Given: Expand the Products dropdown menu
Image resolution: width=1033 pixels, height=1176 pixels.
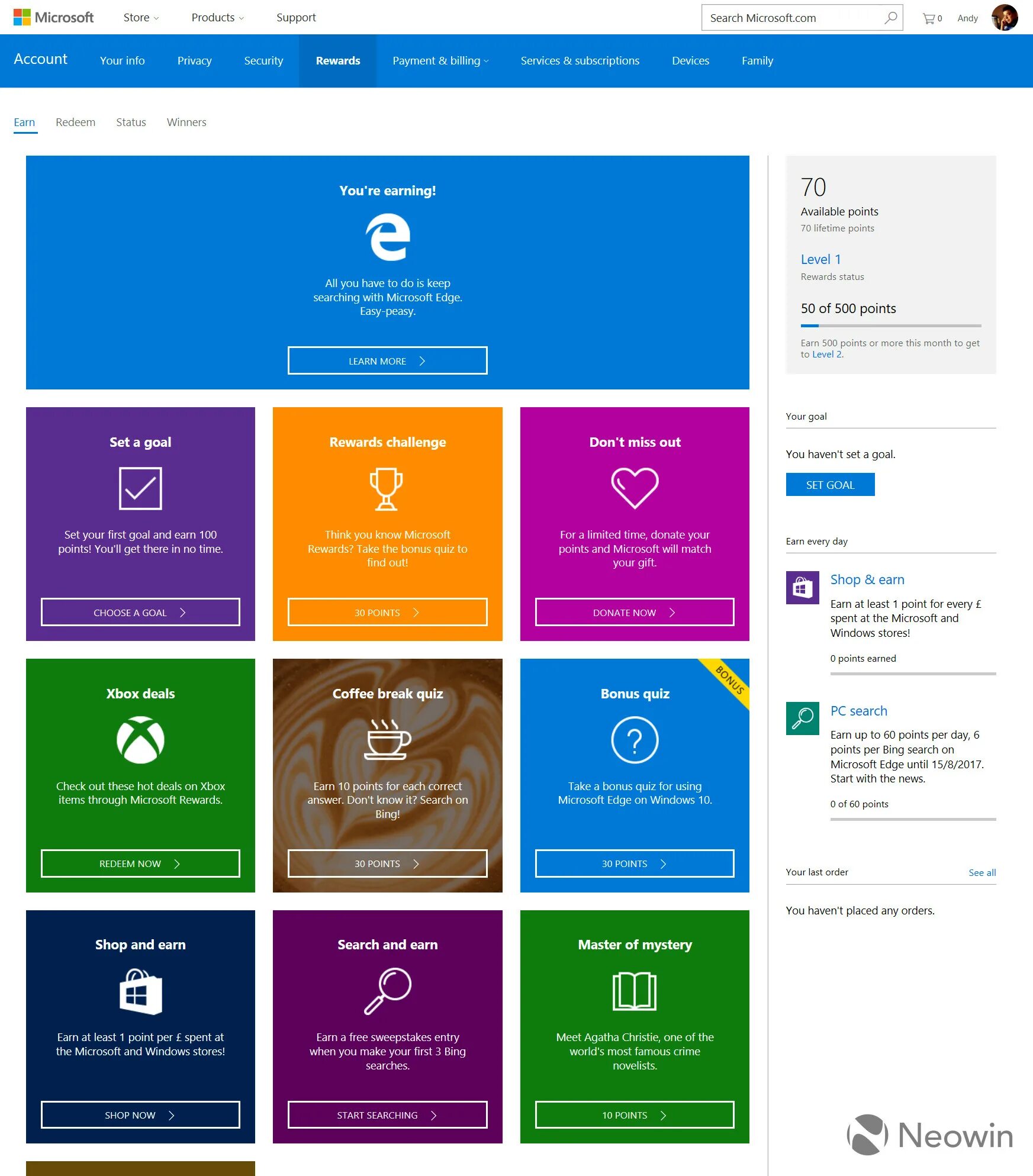Looking at the screenshot, I should pyautogui.click(x=217, y=18).
